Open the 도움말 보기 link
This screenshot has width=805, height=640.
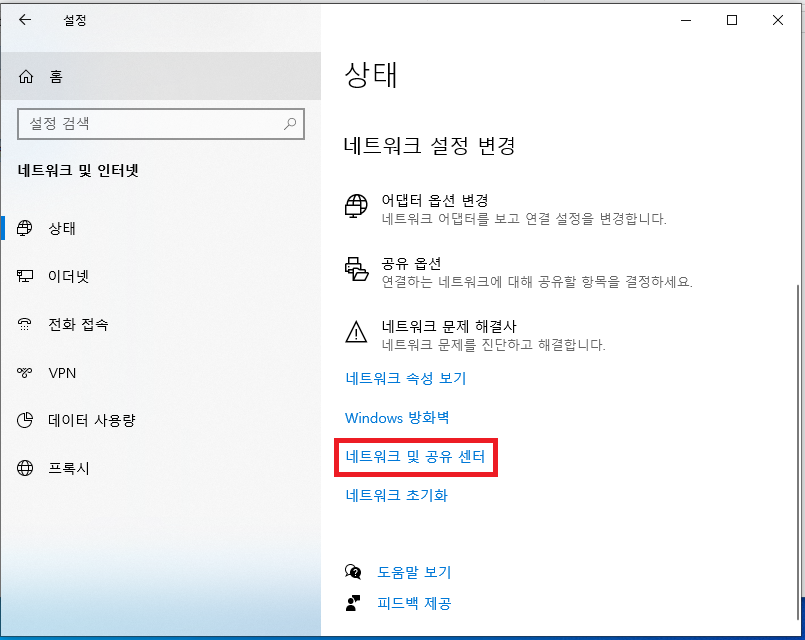click(414, 572)
